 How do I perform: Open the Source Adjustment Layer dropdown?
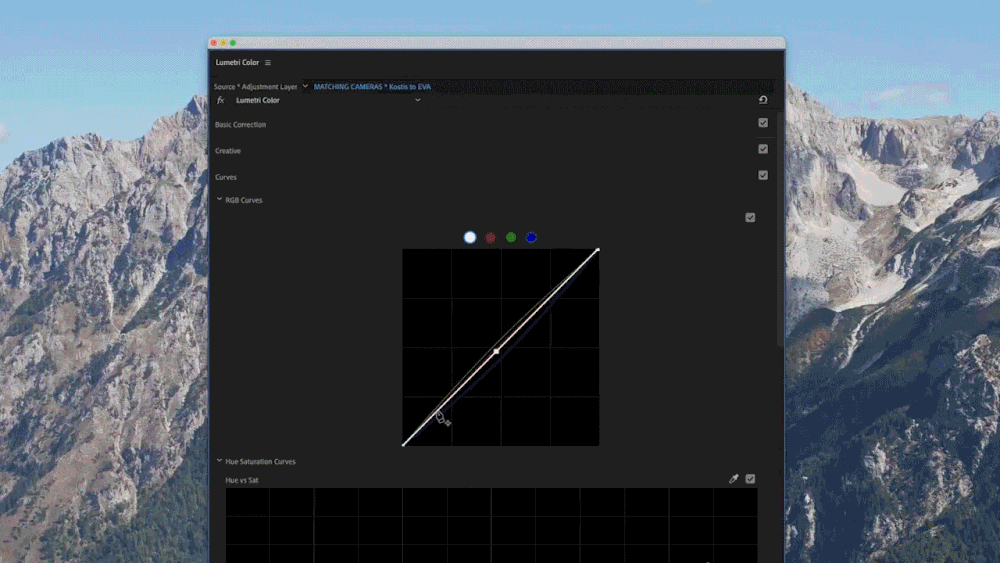305,86
